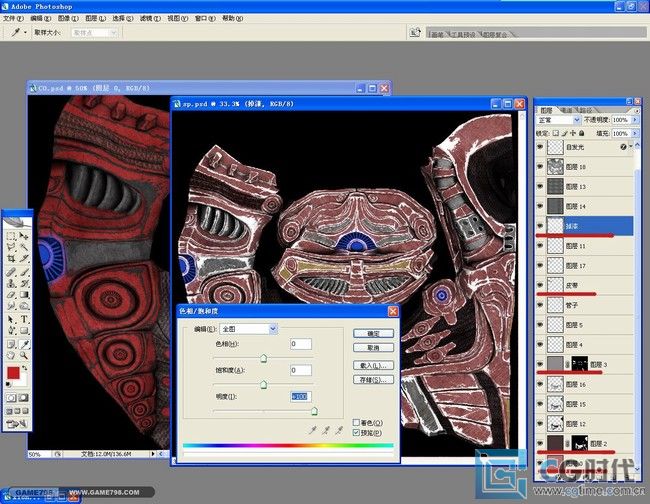The width and height of the screenshot is (650, 504).
Task: Switch to the Channels tab in Layers panel
Action: pyautogui.click(x=567, y=110)
